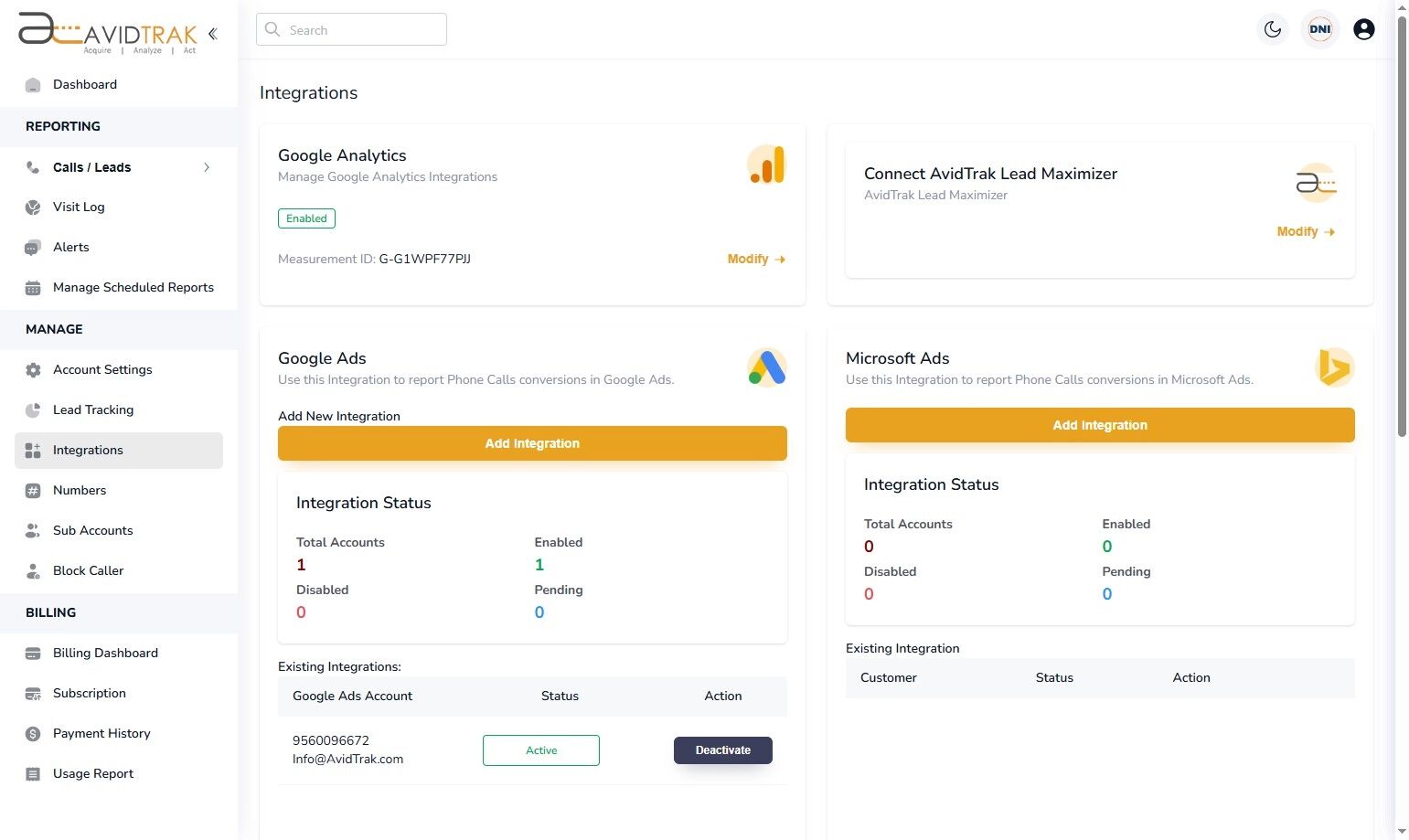Open the user profile account menu
Image resolution: width=1409 pixels, height=840 pixels.
[1363, 29]
